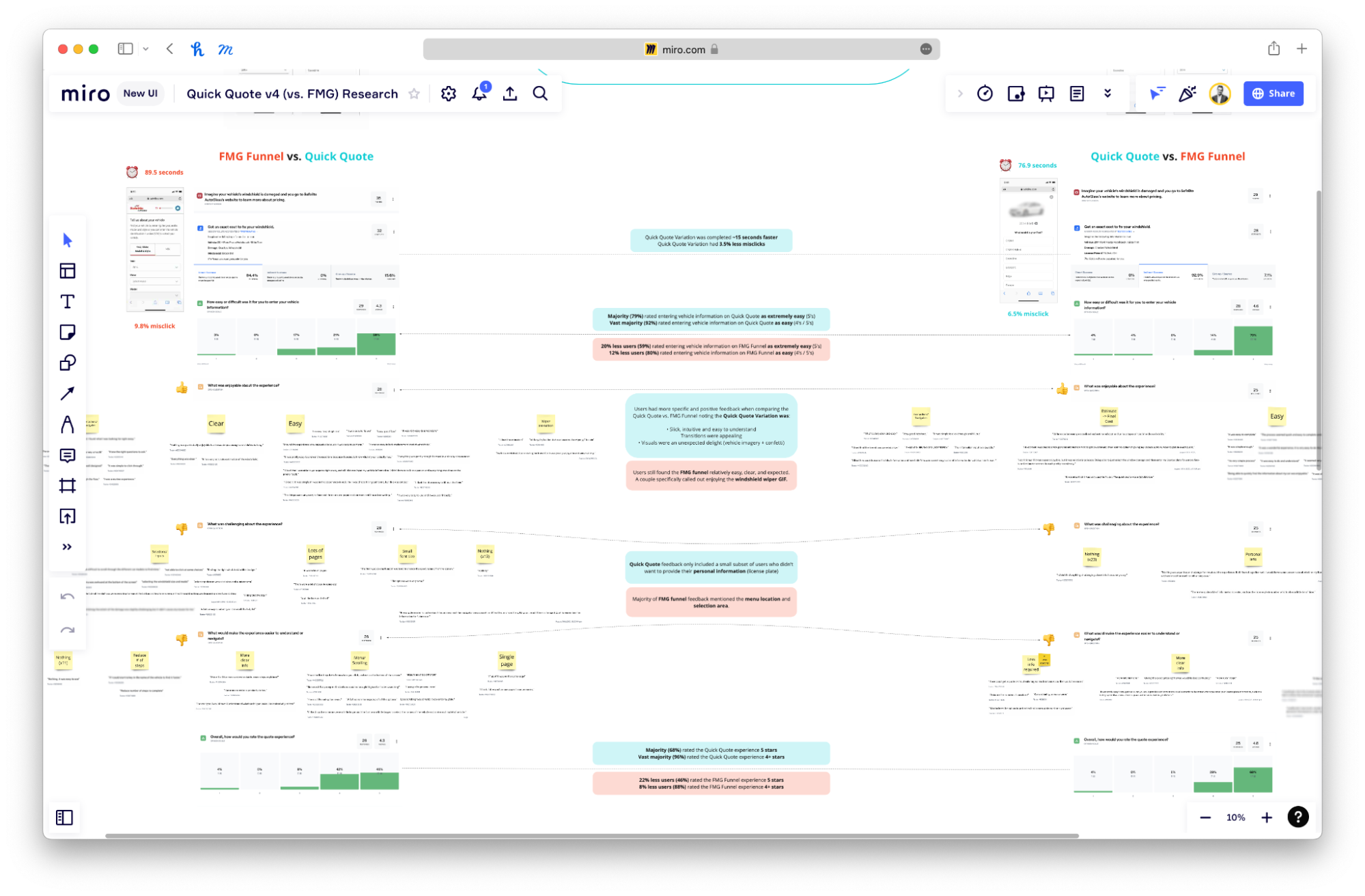Toggle collaborators' cursors visibility
This screenshot has height=896, width=1365.
[x=1157, y=94]
